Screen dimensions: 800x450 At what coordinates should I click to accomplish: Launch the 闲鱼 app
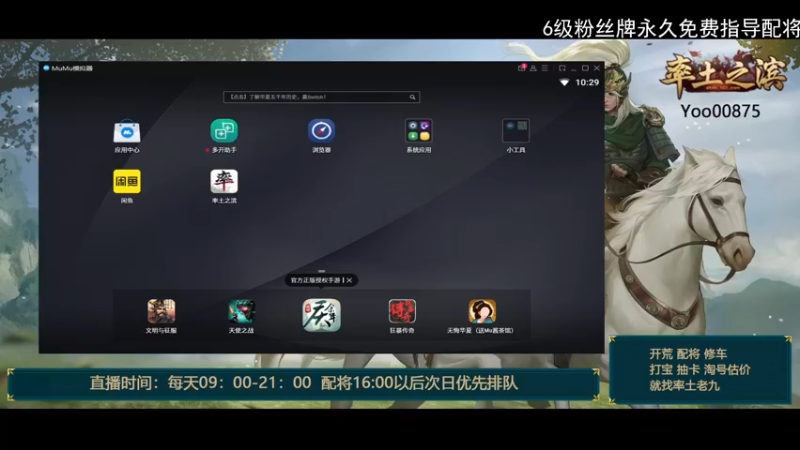click(127, 182)
